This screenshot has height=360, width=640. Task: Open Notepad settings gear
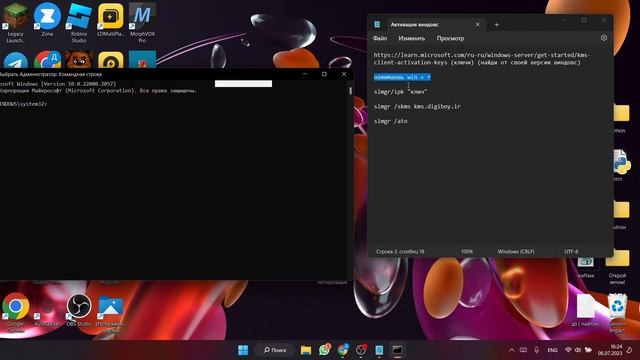click(604, 38)
